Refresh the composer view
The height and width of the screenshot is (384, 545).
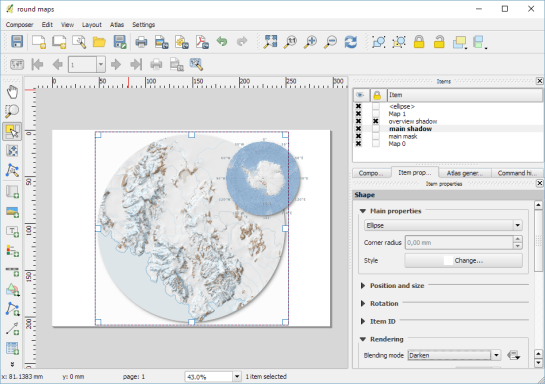click(x=351, y=42)
